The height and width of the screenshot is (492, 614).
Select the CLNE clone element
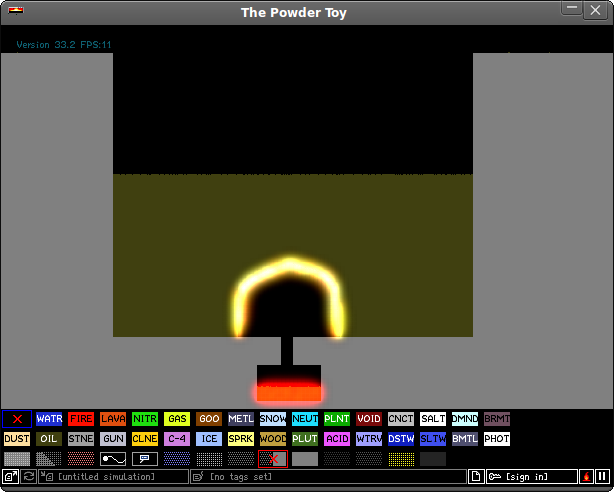tap(145, 439)
